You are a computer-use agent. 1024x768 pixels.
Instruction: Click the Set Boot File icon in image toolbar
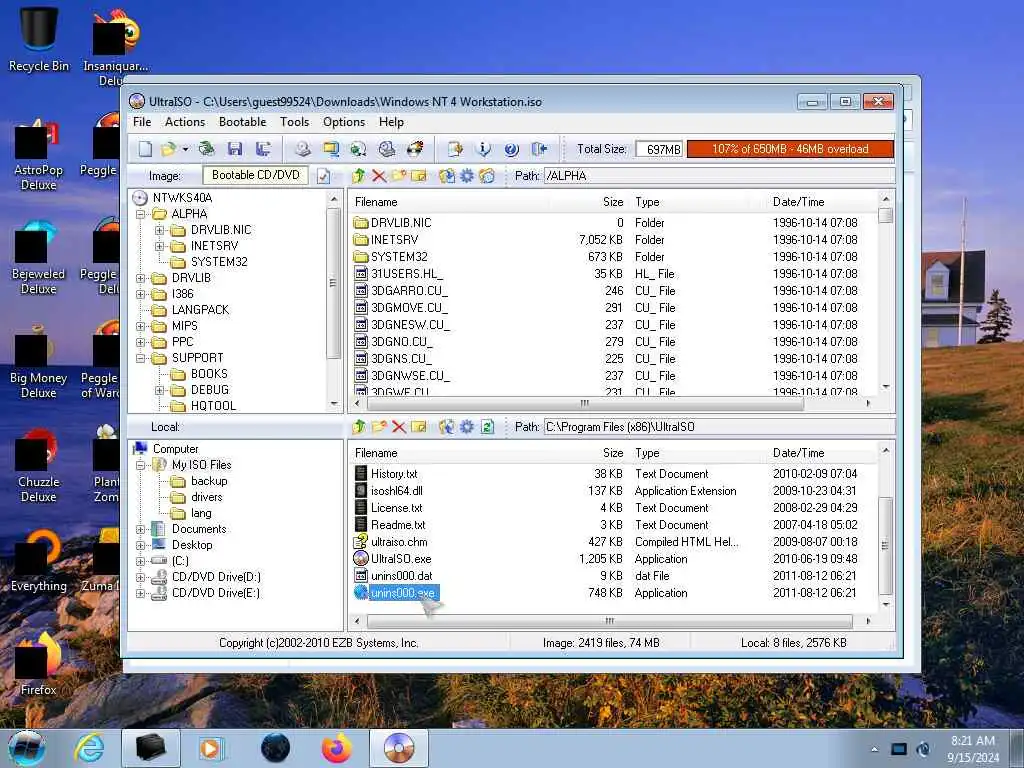[487, 176]
